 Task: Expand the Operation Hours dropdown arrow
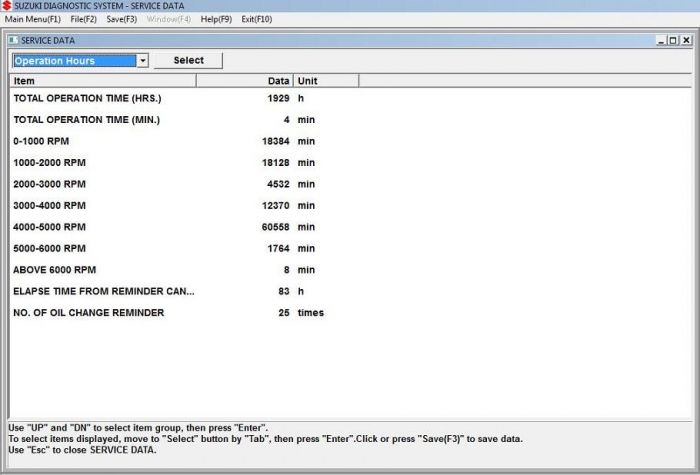[x=142, y=61]
